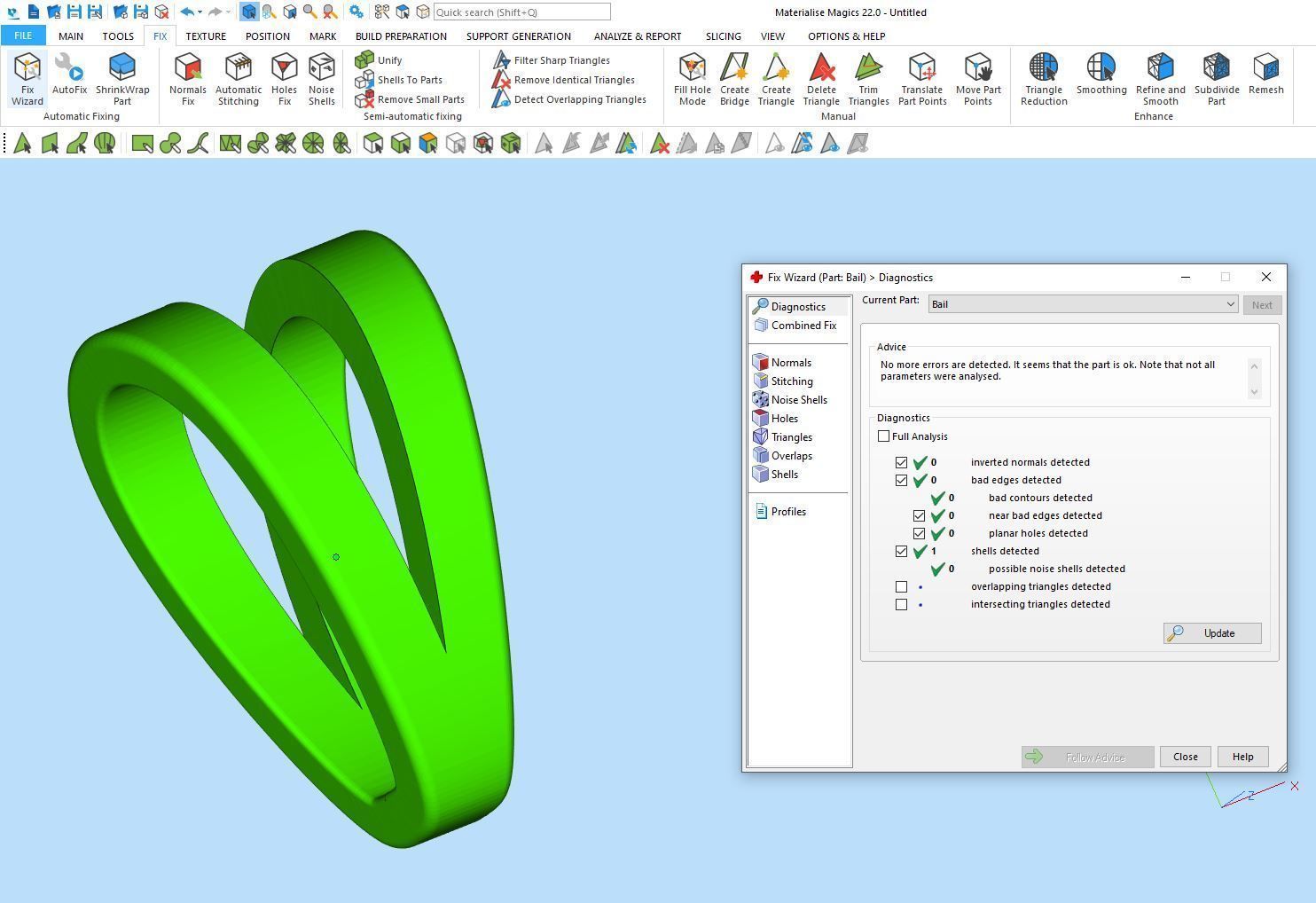Launch the Fix Wizard tool

point(27,79)
